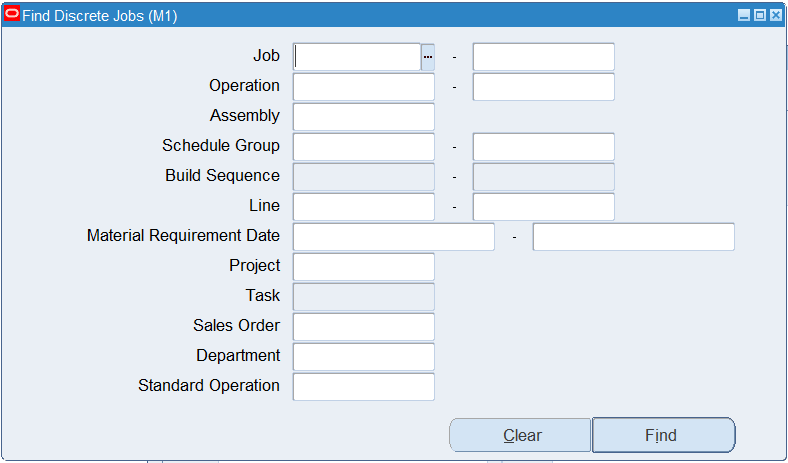The height and width of the screenshot is (463, 788).
Task: Select the ending Material Requirement Date field
Action: point(633,237)
